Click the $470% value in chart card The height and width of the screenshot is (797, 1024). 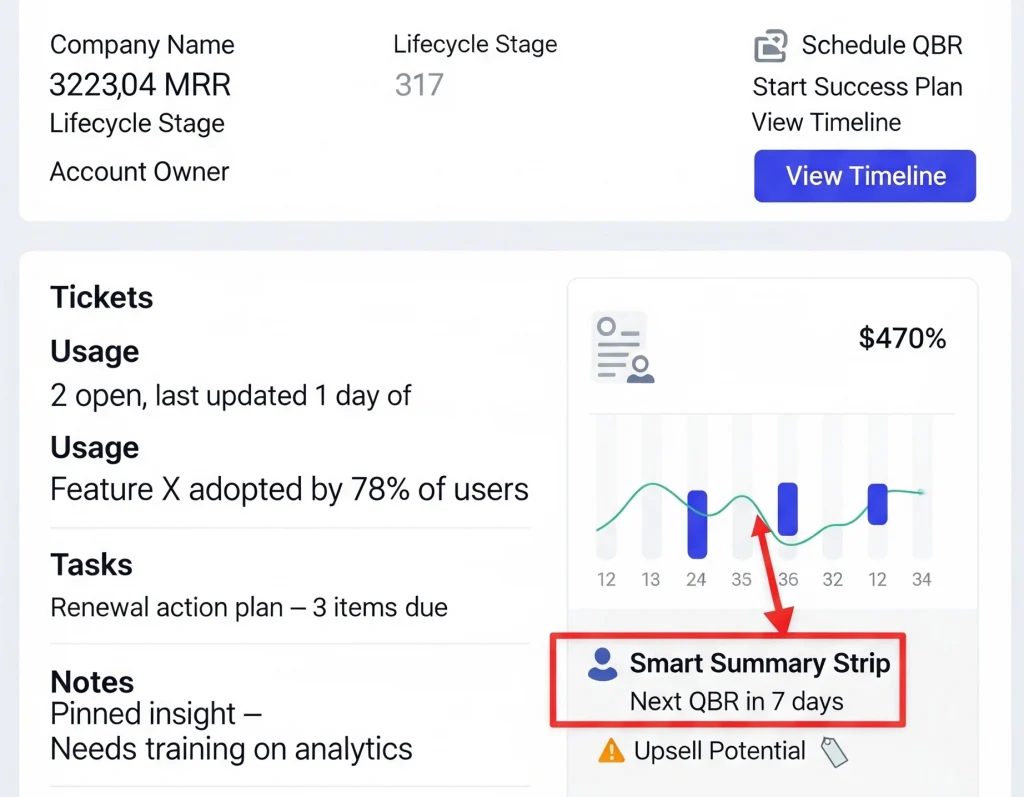[x=902, y=339]
